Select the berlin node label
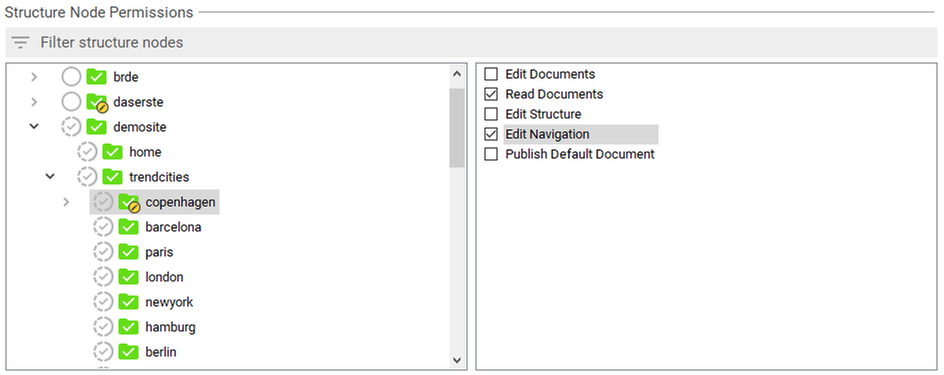This screenshot has width=944, height=375. (x=161, y=352)
